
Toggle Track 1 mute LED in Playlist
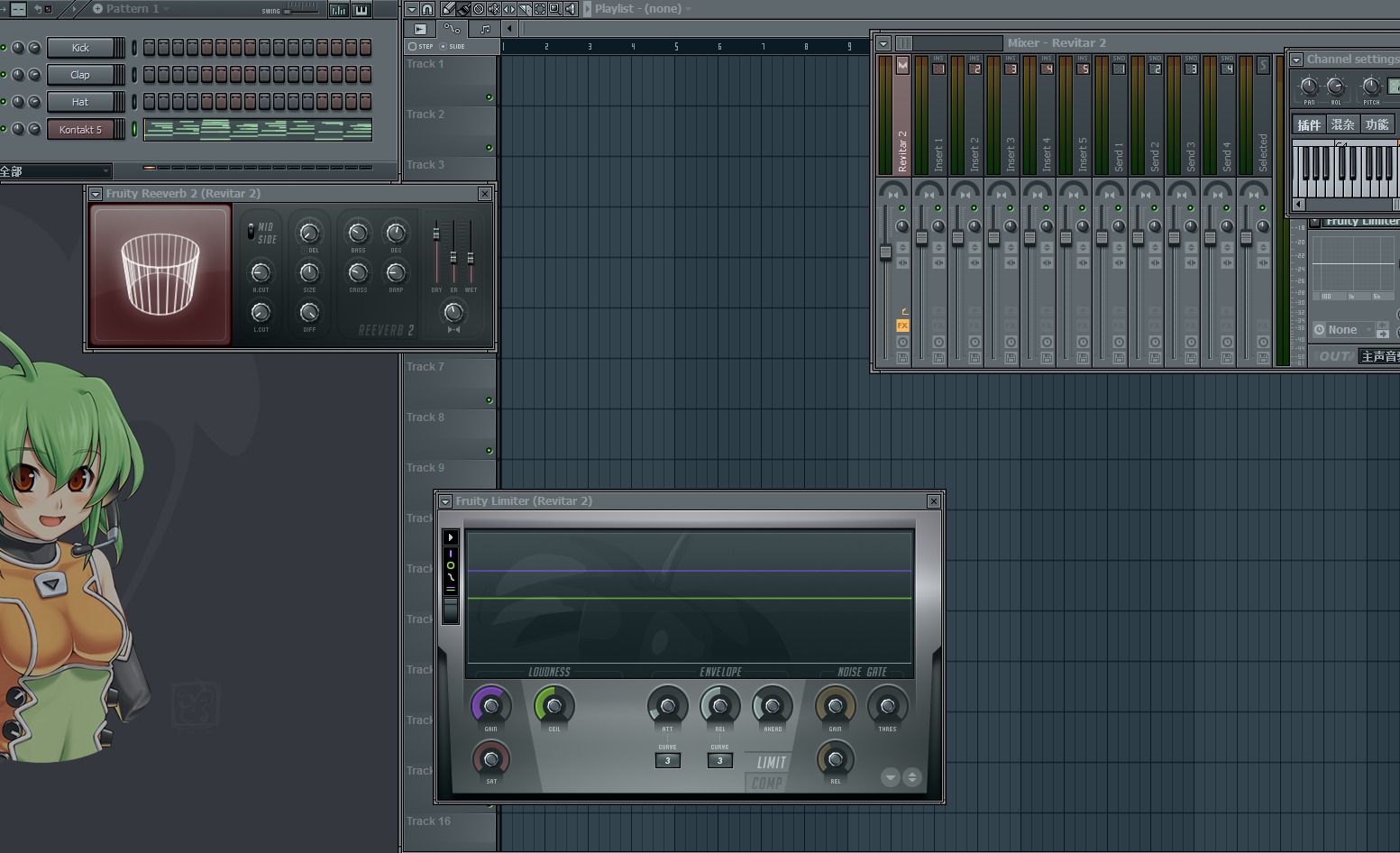490,96
